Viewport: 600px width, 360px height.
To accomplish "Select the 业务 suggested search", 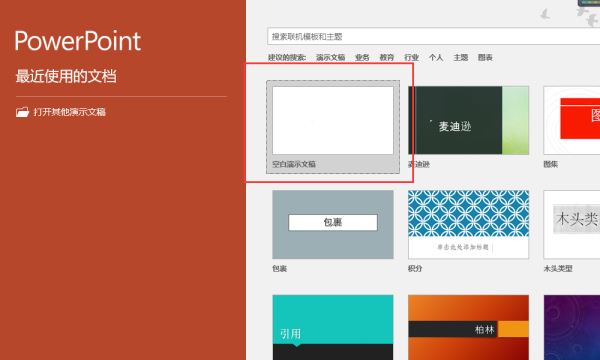I will coord(362,57).
